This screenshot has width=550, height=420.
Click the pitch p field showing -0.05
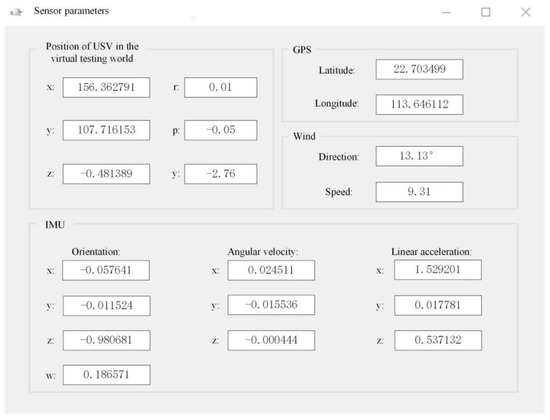click(x=221, y=130)
